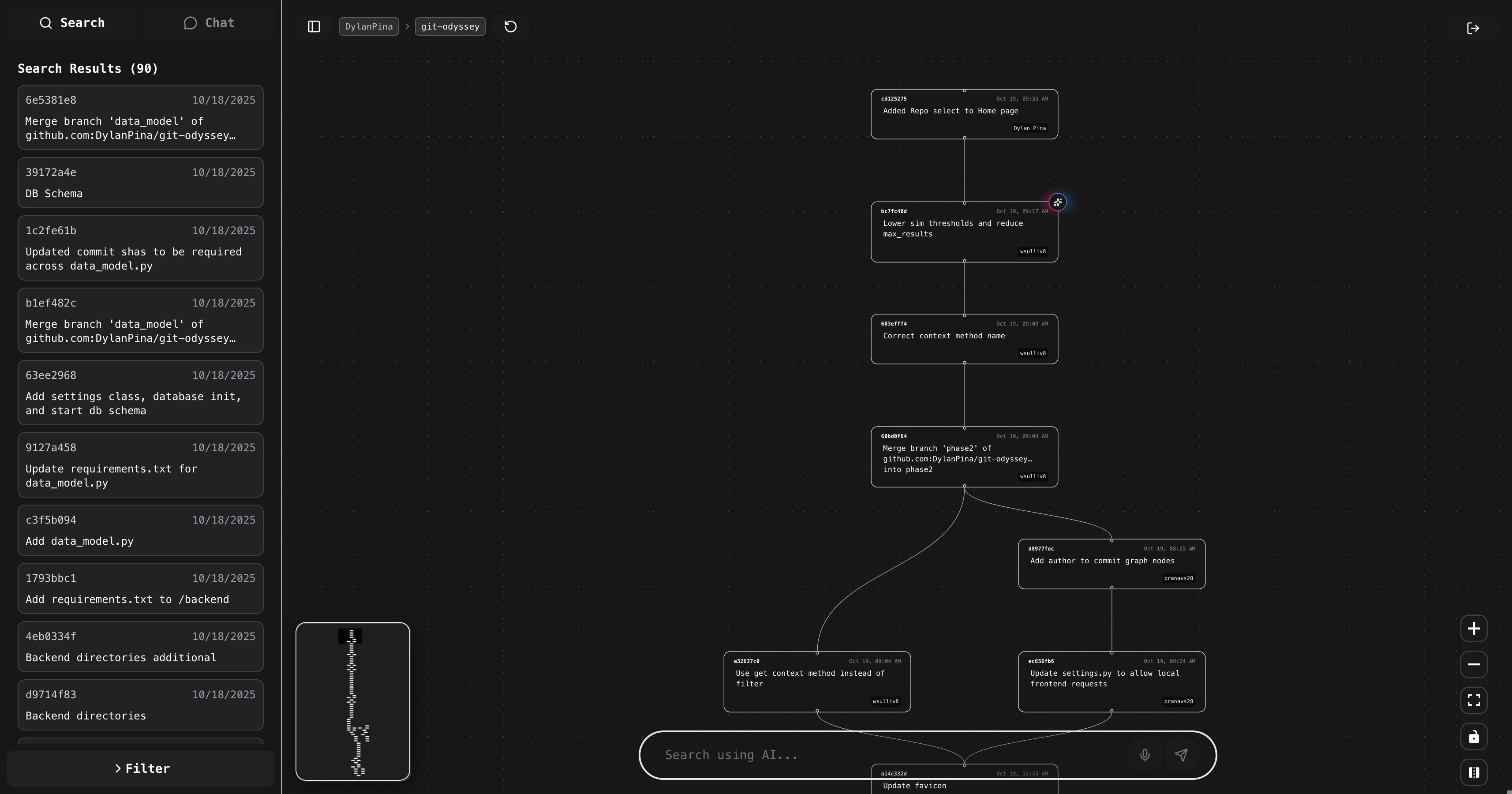Click the fit view icon
1512x794 pixels.
(x=1473, y=700)
